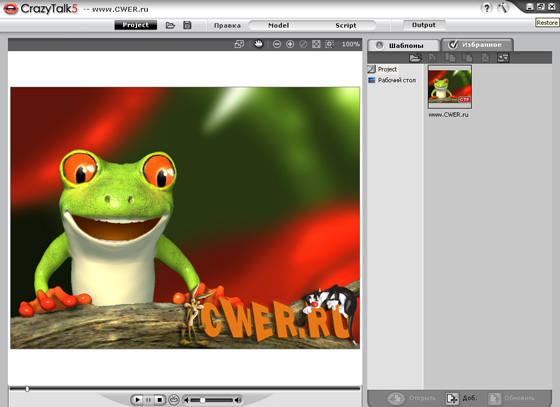Click the frog preview image
This screenshot has height=407, width=560.
[x=185, y=218]
